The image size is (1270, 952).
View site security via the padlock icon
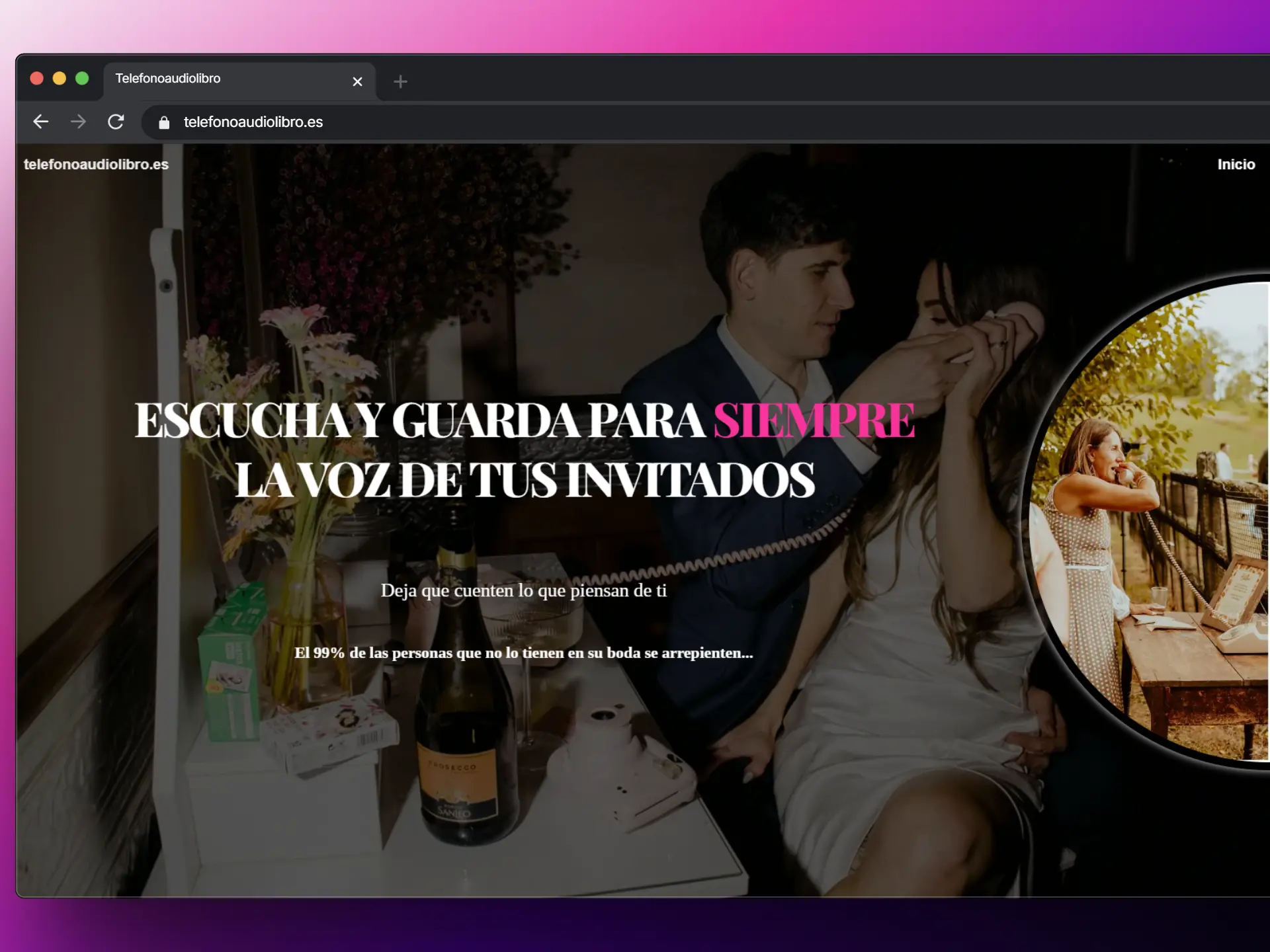pyautogui.click(x=163, y=122)
